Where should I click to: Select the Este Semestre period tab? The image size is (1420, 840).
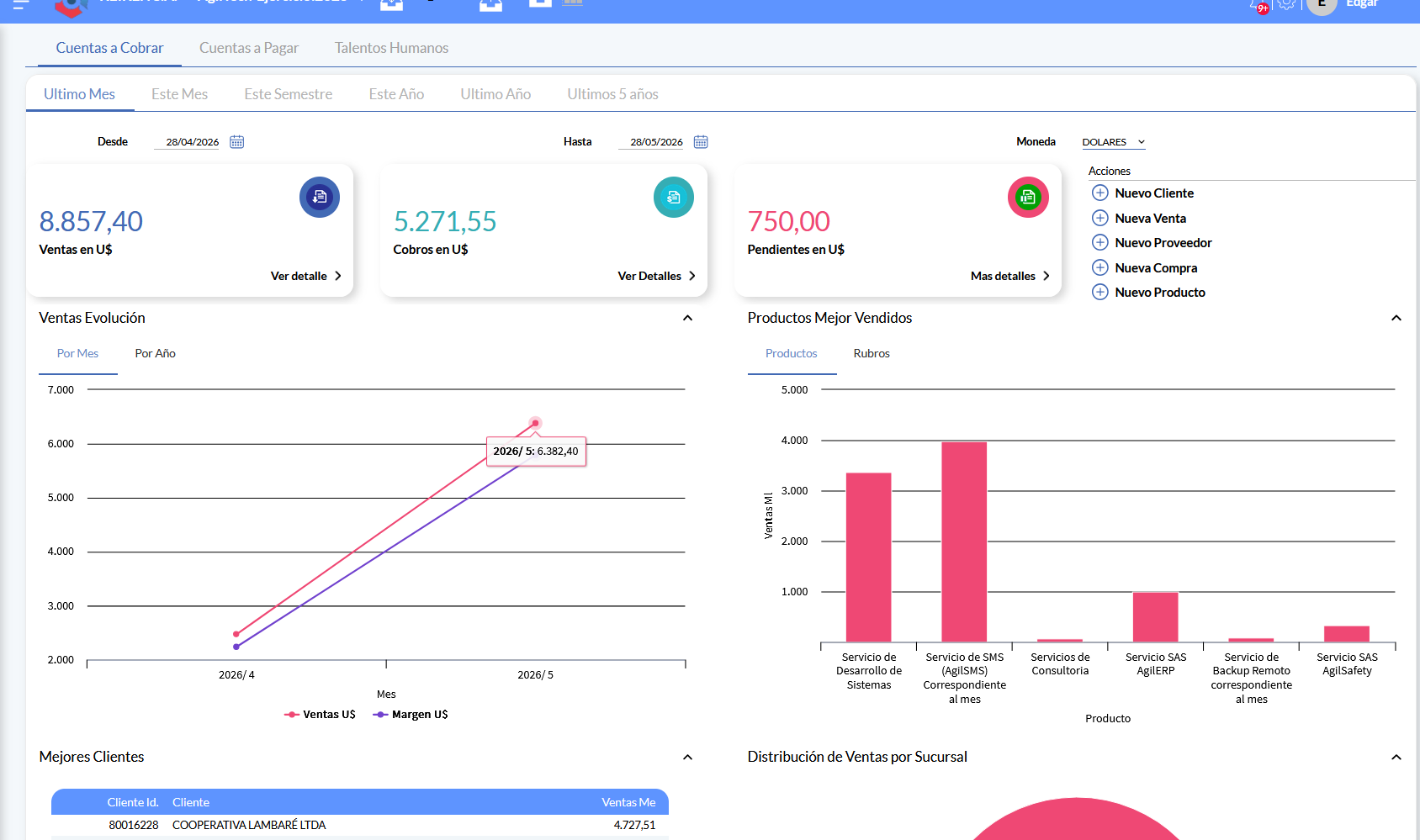289,94
